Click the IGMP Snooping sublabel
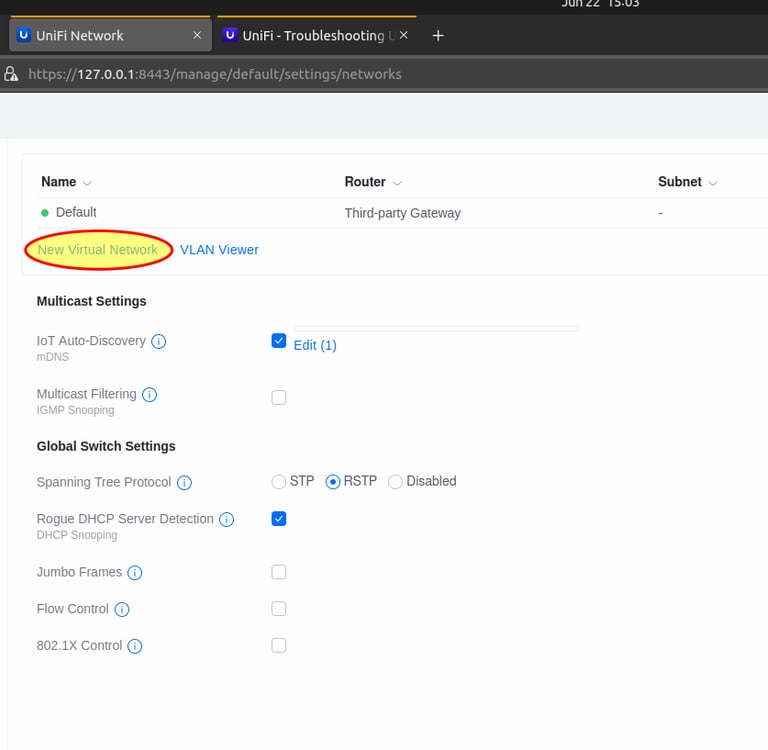This screenshot has height=750, width=768. pos(75,411)
